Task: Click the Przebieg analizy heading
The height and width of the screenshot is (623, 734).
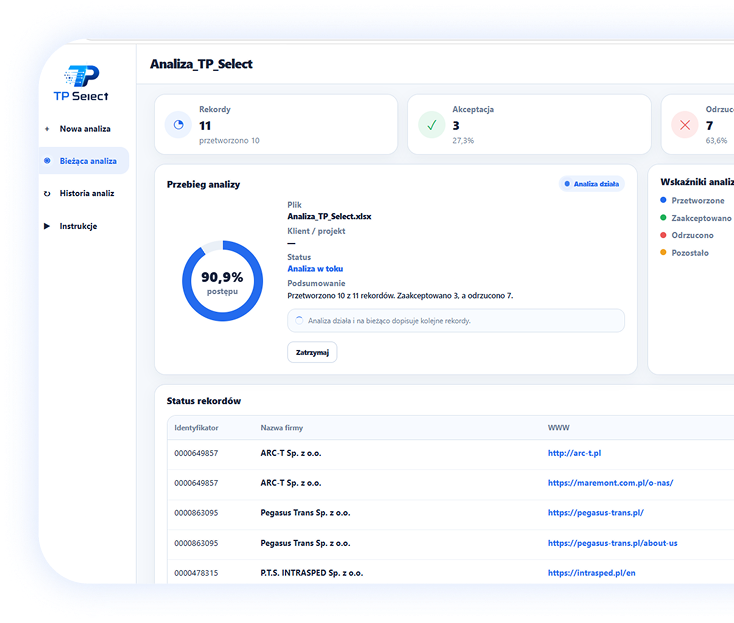Action: pos(203,185)
